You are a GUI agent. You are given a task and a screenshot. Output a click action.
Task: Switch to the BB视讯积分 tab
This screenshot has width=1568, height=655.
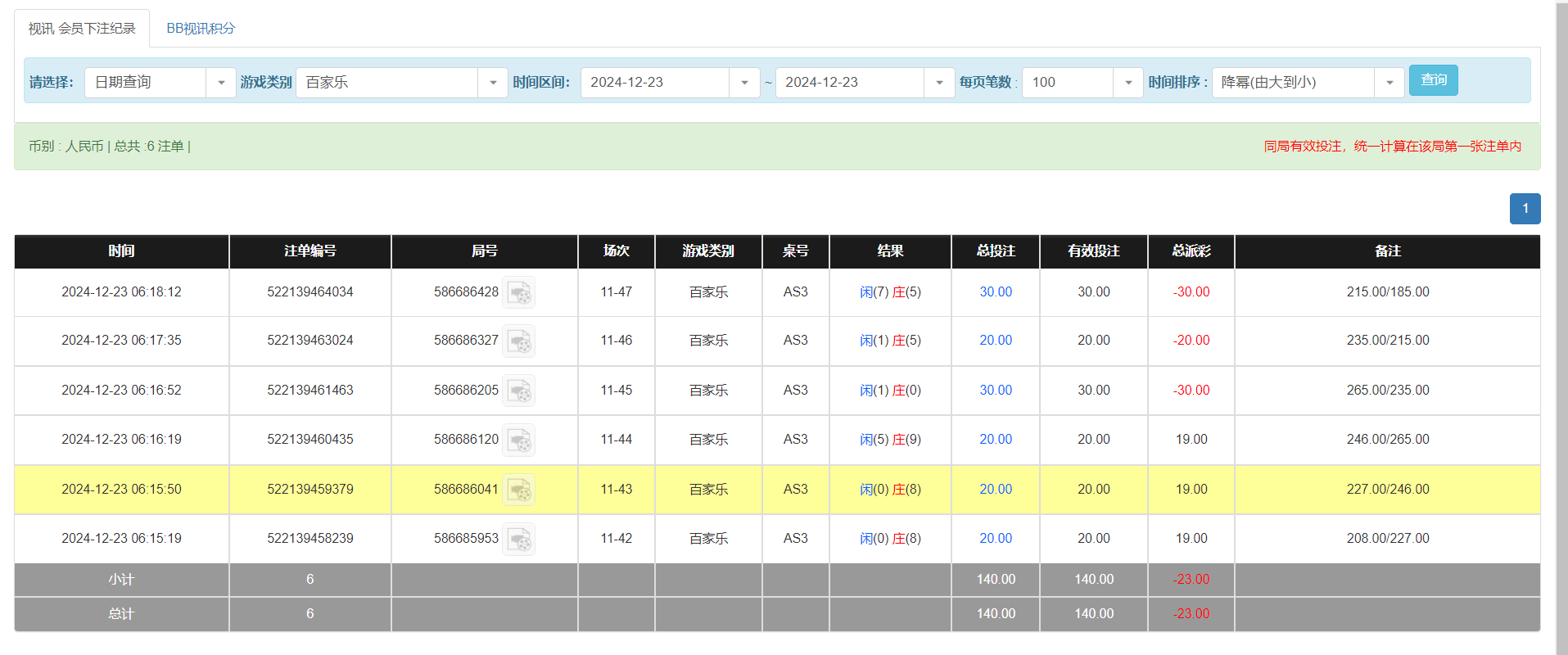(201, 29)
